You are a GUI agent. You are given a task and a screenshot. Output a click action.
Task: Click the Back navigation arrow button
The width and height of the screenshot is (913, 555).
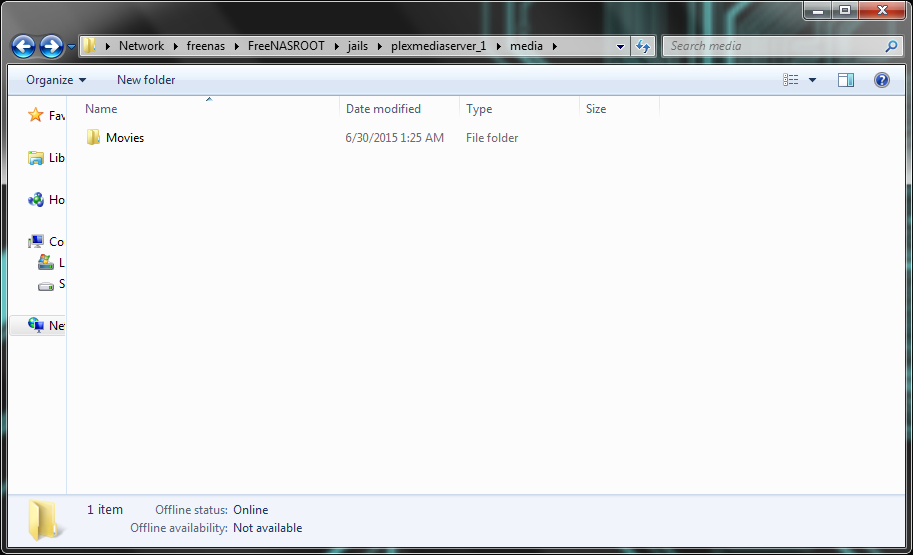click(x=24, y=46)
